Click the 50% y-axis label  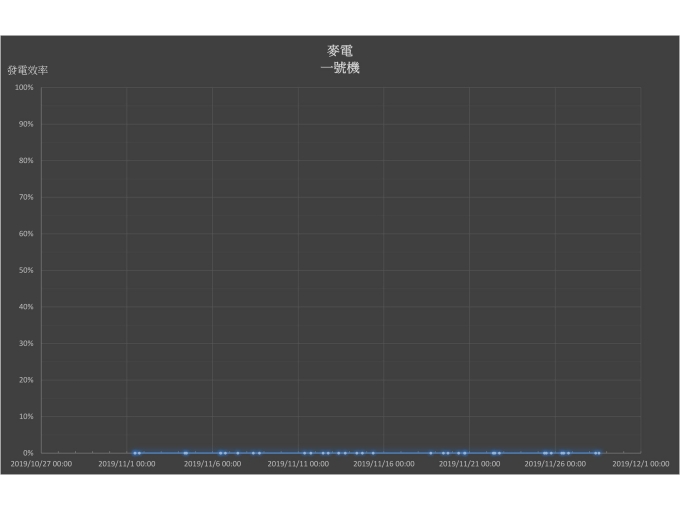[x=26, y=271]
